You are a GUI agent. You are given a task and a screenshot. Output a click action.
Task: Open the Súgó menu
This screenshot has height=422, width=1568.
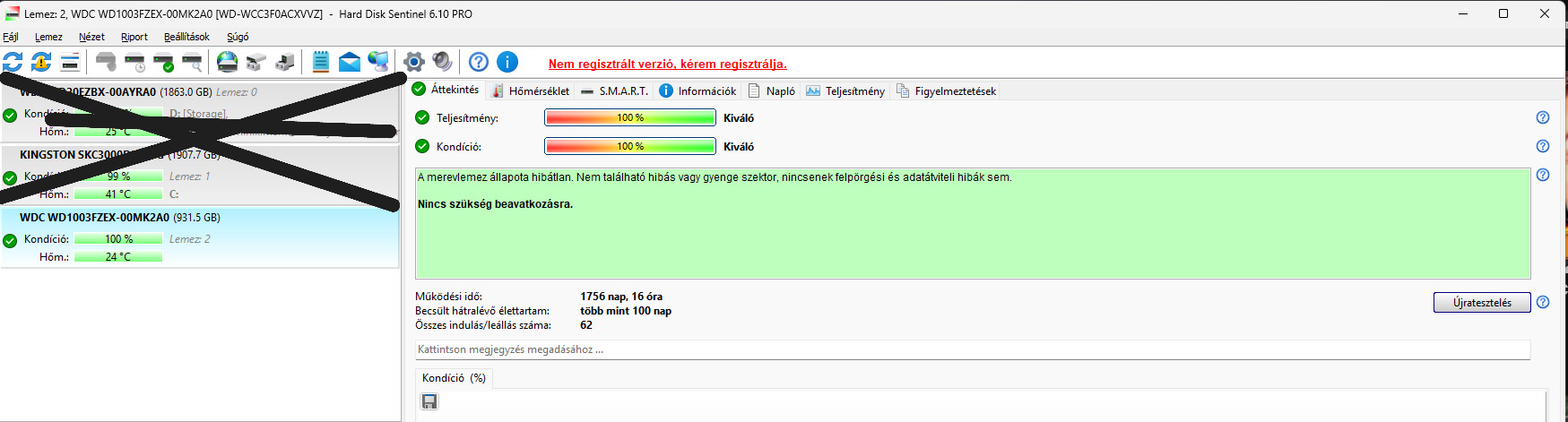[x=238, y=37]
